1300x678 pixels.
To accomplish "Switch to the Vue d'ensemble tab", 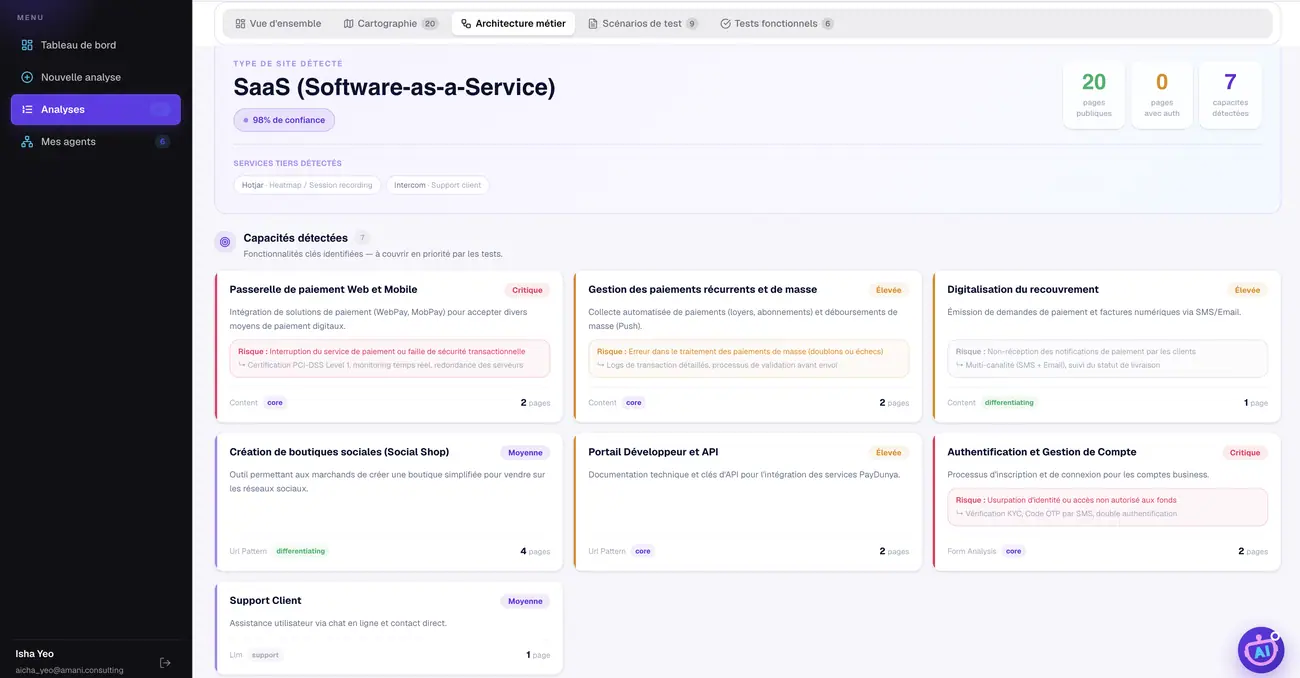I will (x=278, y=23).
